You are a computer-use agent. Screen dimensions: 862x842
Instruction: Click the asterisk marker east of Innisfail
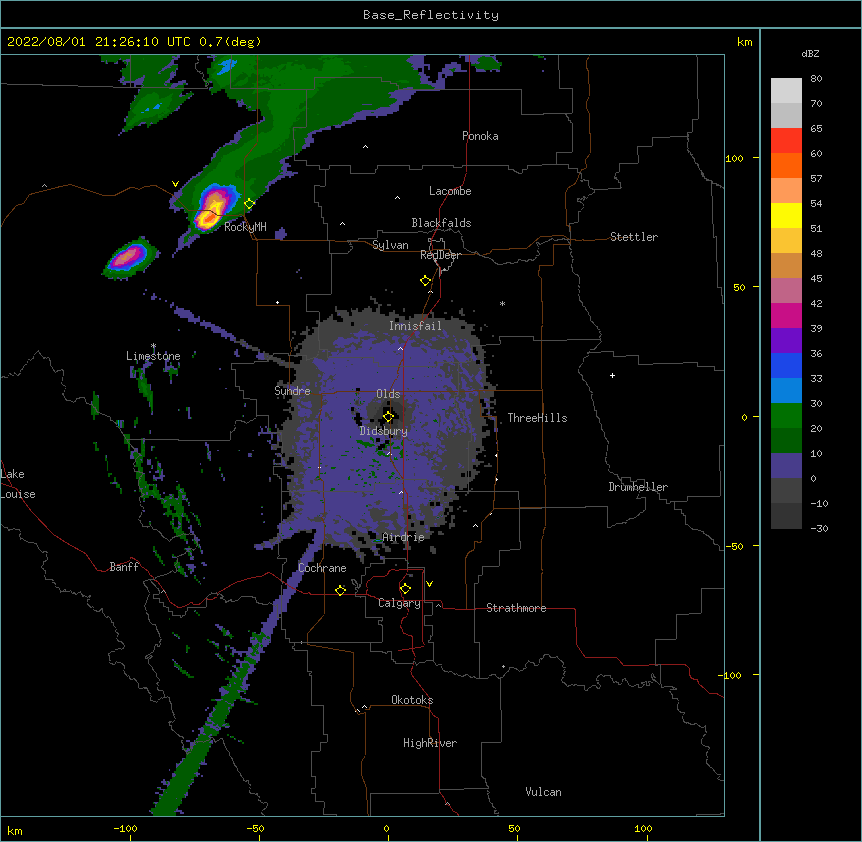pos(502,303)
